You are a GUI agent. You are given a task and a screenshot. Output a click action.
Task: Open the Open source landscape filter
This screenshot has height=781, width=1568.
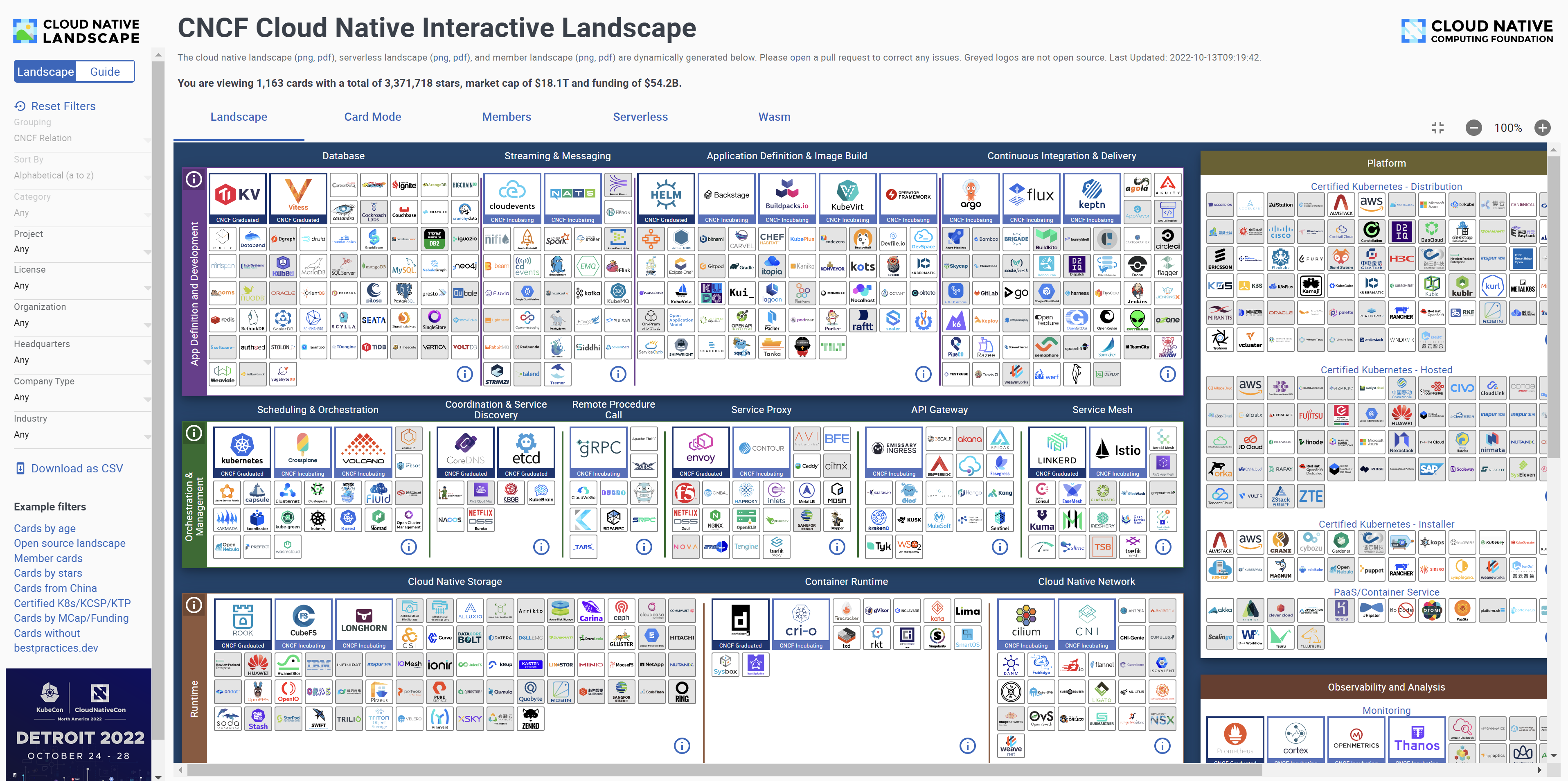tap(70, 543)
